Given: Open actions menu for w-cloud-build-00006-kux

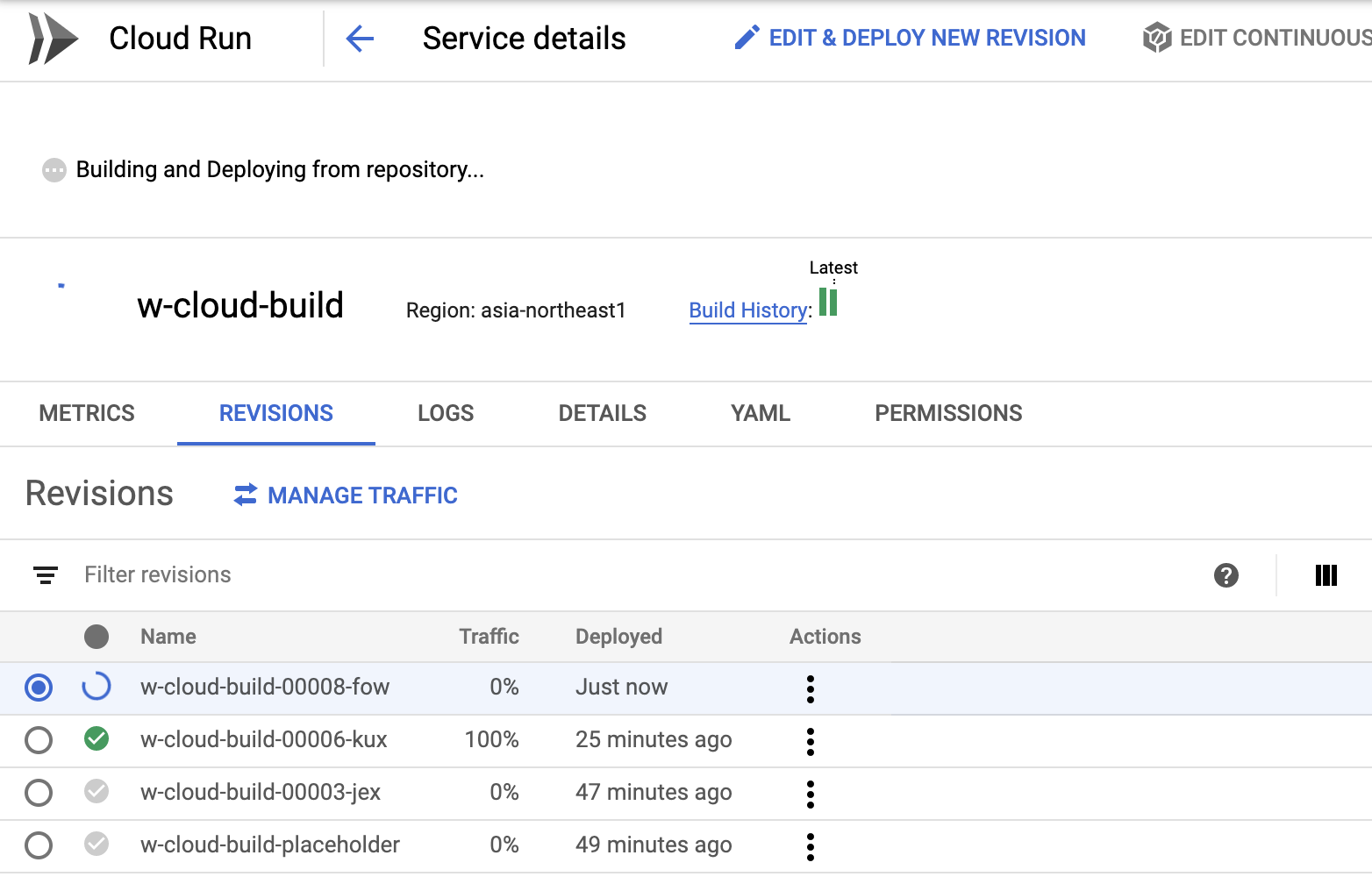Looking at the screenshot, I should point(811,742).
